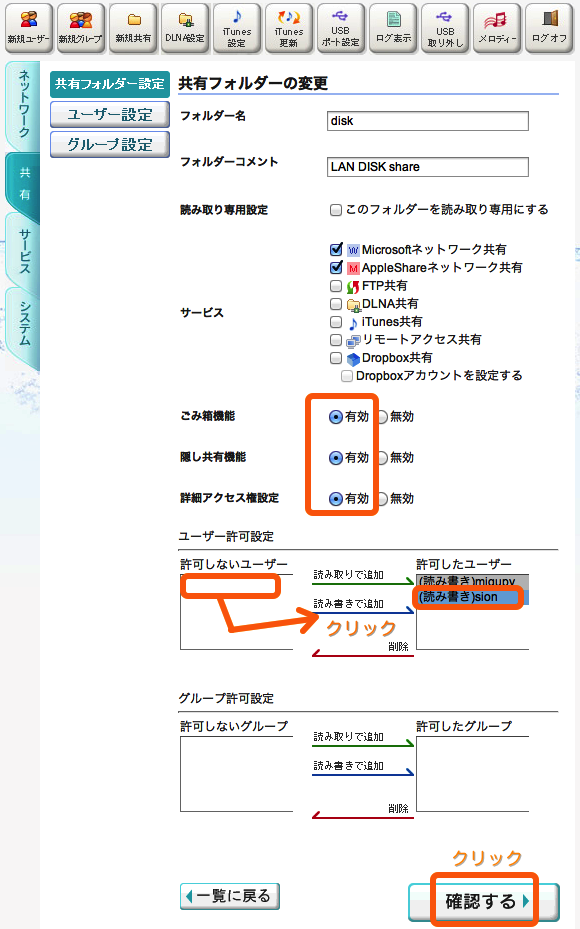The image size is (580, 929).
Task: Open the ログ表示 toolbar icon
Action: point(393,28)
